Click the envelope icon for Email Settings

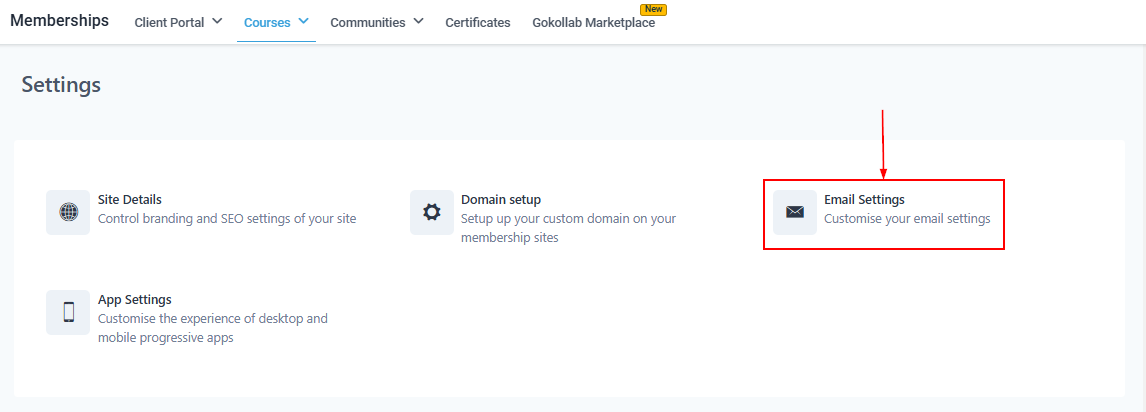click(795, 212)
